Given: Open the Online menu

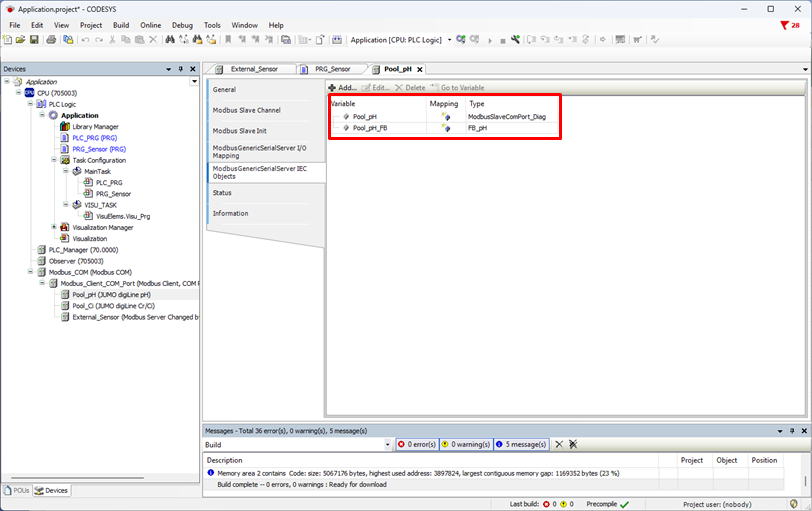Looking at the screenshot, I should pos(150,25).
